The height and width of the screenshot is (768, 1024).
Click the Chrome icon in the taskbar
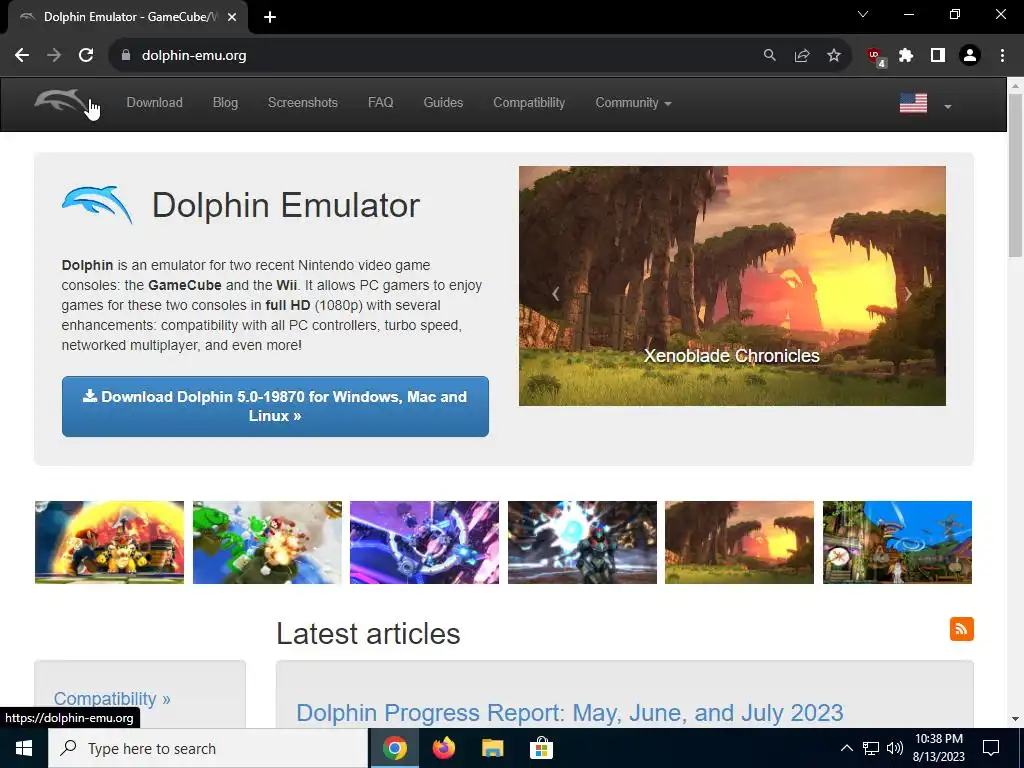click(394, 748)
